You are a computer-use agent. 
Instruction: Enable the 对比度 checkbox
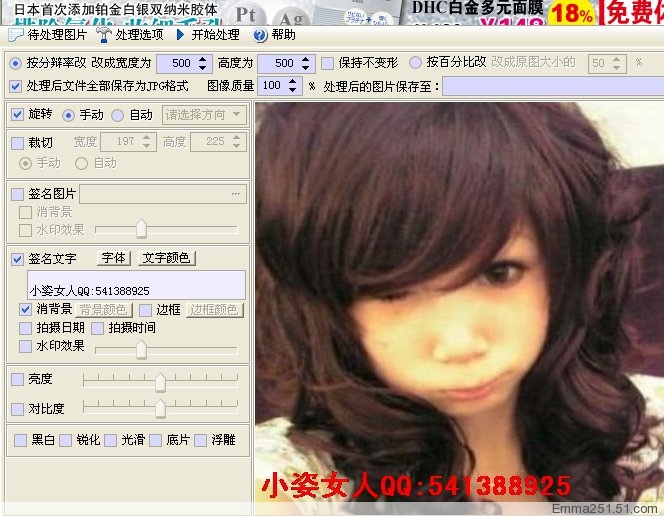[x=17, y=409]
